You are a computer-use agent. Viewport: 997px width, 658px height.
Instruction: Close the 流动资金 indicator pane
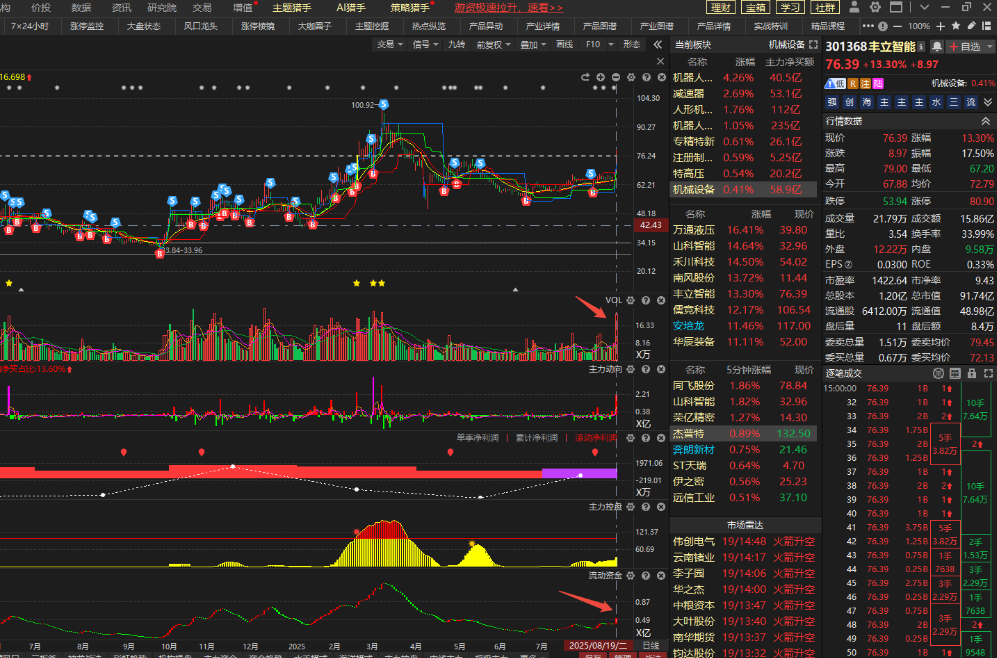661,575
